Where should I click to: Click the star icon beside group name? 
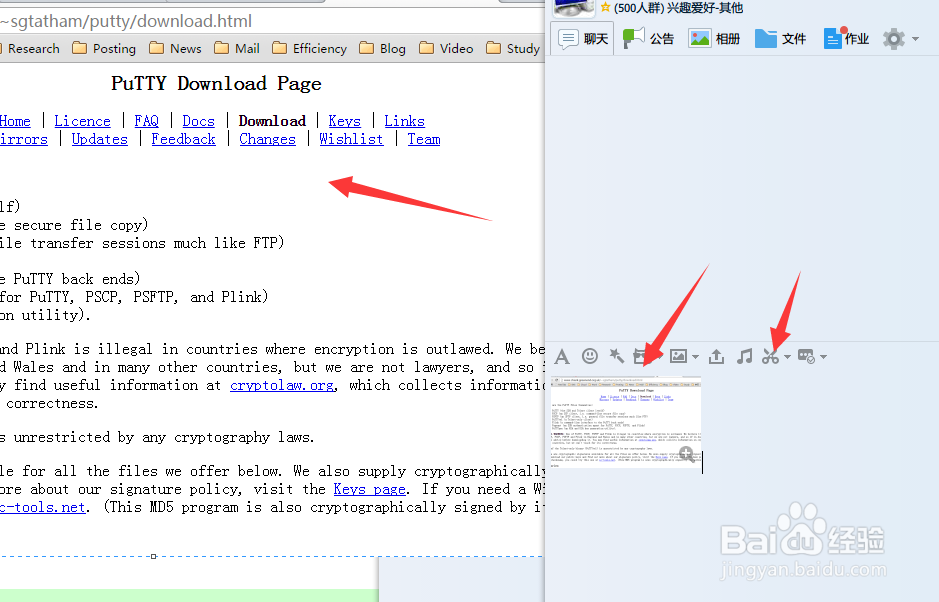pyautogui.click(x=605, y=7)
